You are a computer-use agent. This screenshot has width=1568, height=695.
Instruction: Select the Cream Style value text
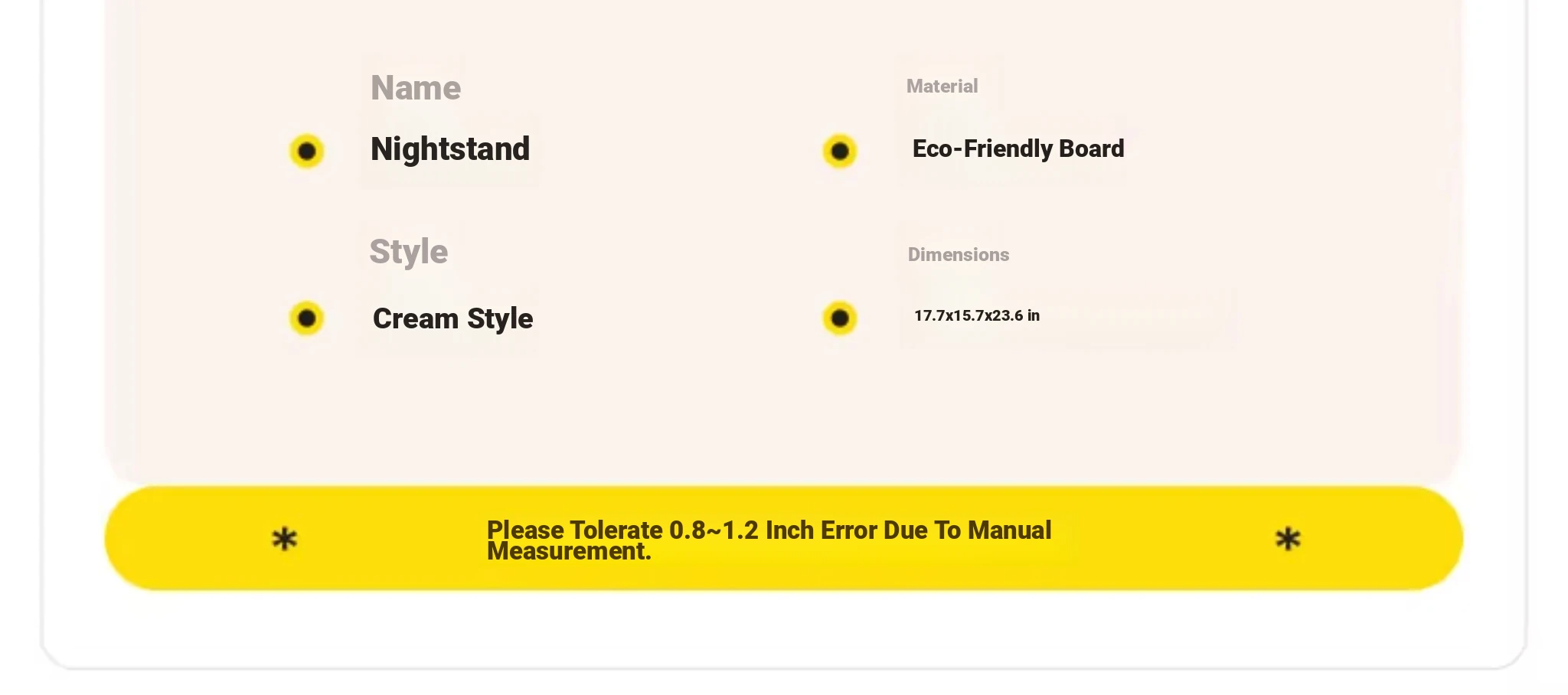pos(452,318)
